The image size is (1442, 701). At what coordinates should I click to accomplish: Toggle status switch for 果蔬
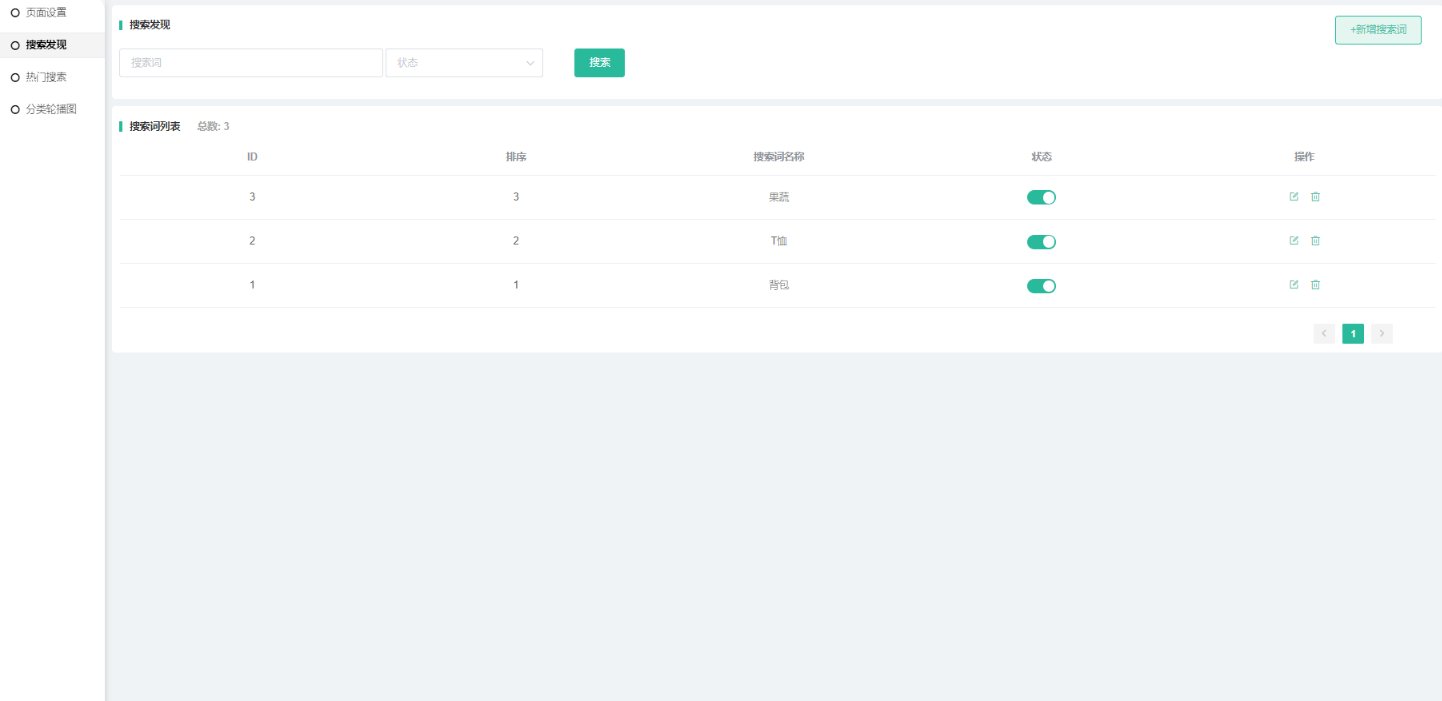click(x=1041, y=198)
